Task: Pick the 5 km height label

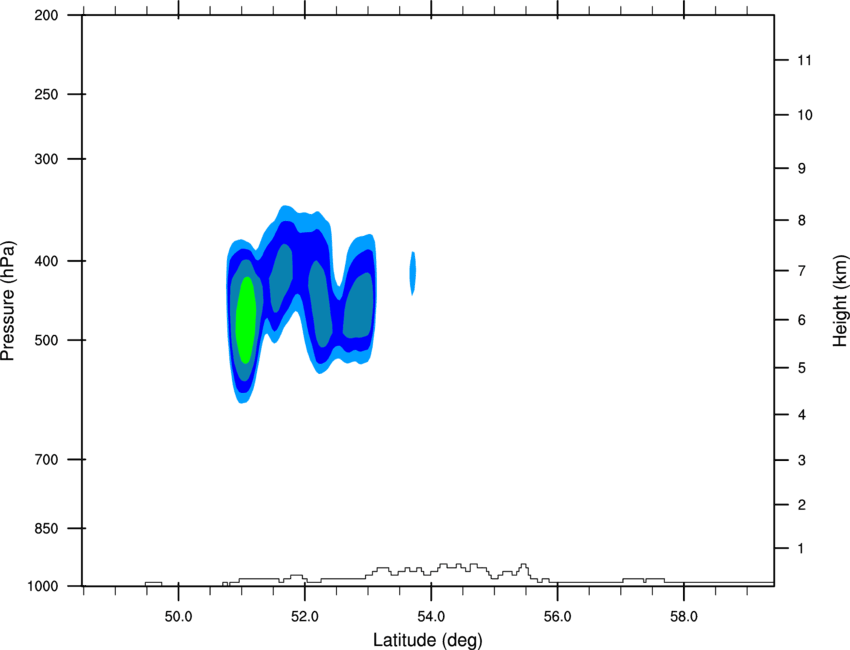Action: pyautogui.click(x=801, y=368)
